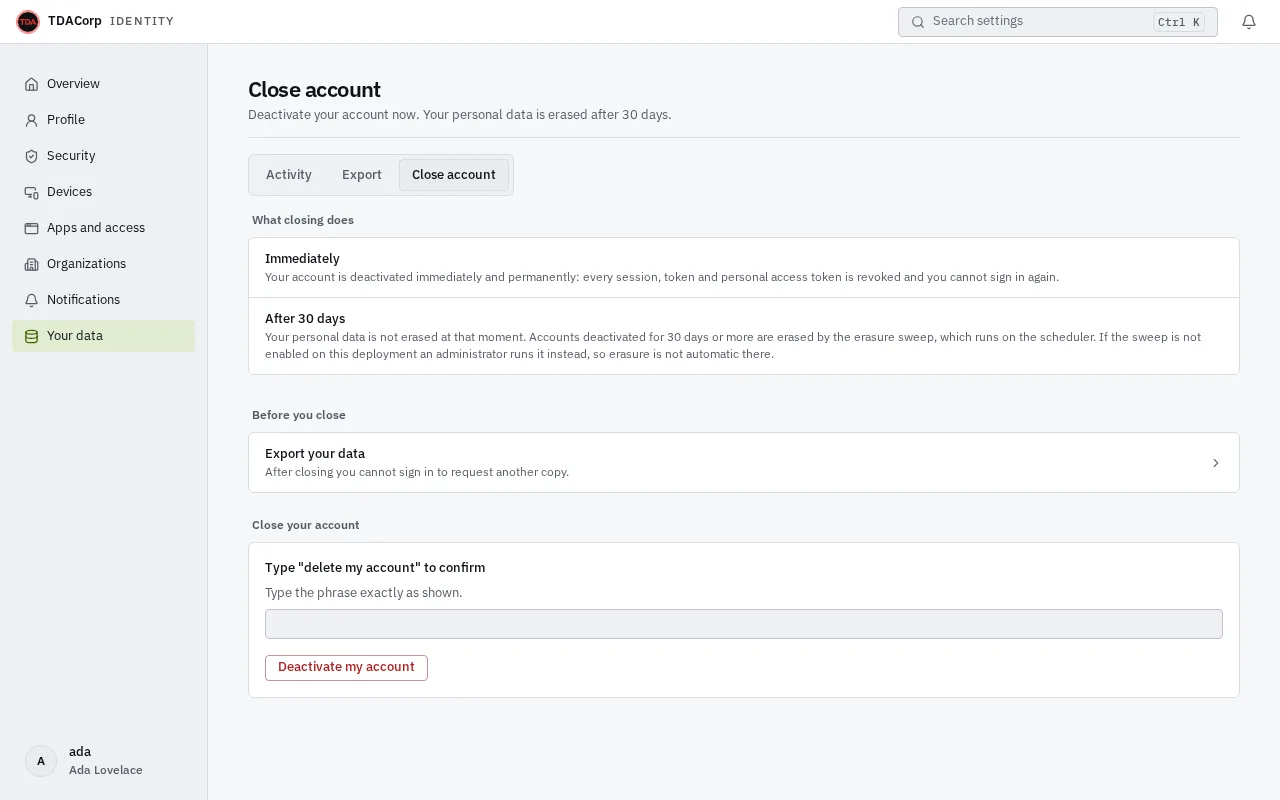
Task: Open Notifications settings in sidebar
Action: pos(104,300)
